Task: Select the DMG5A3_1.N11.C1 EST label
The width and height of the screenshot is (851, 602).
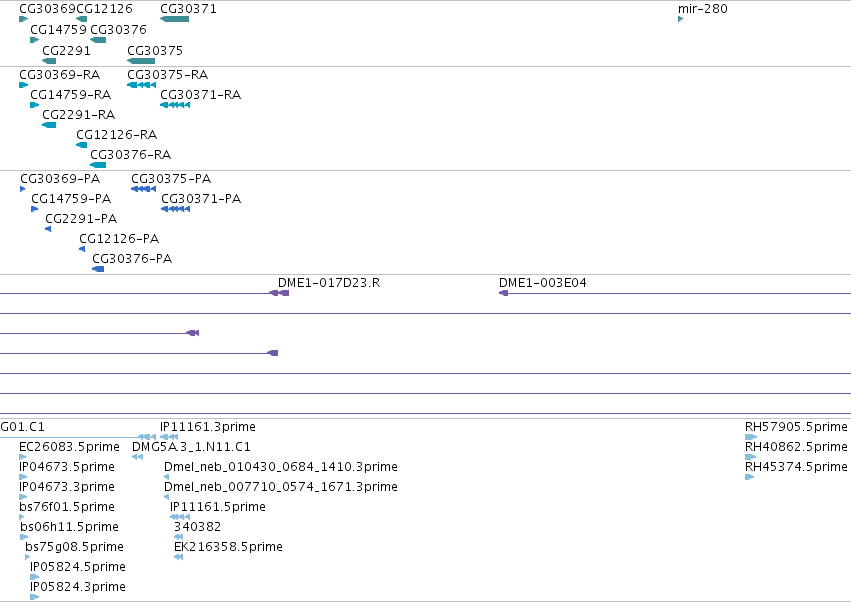Action: [x=192, y=447]
